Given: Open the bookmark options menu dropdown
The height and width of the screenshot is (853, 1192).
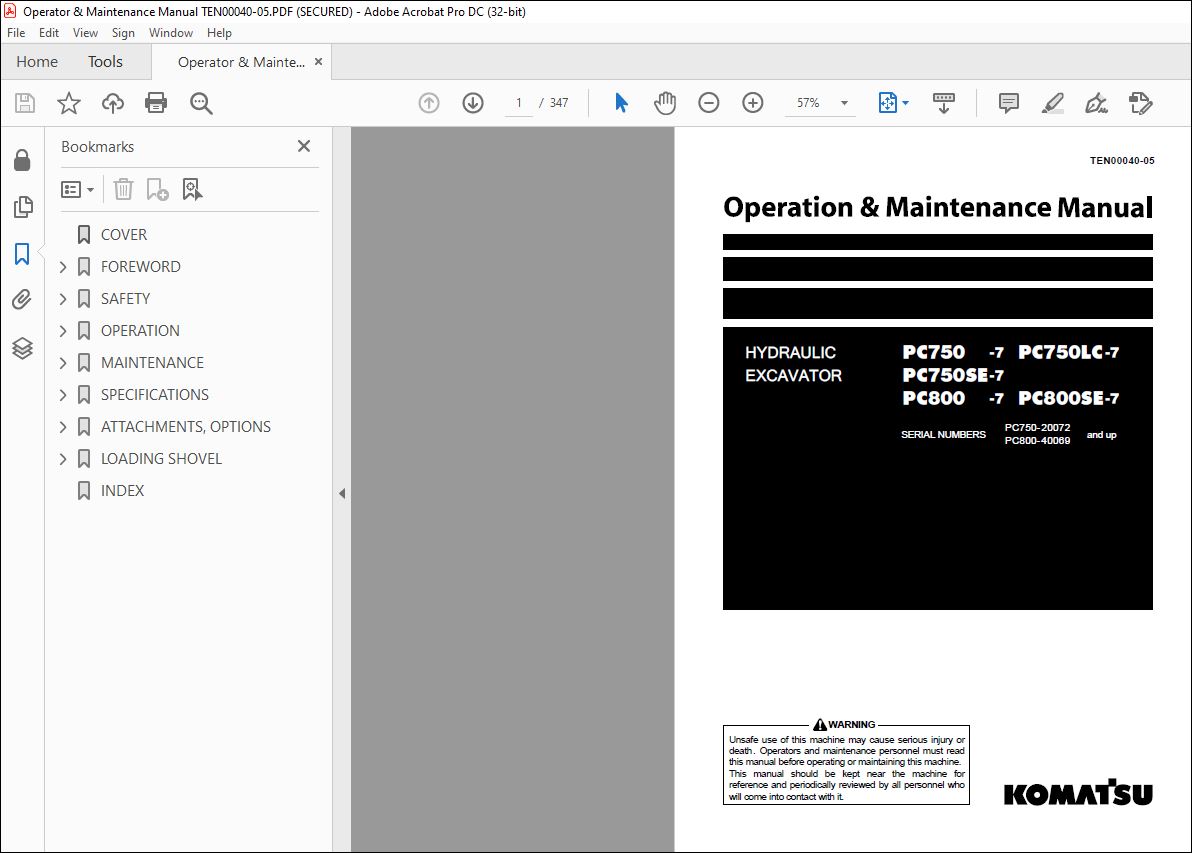Looking at the screenshot, I should coord(78,189).
